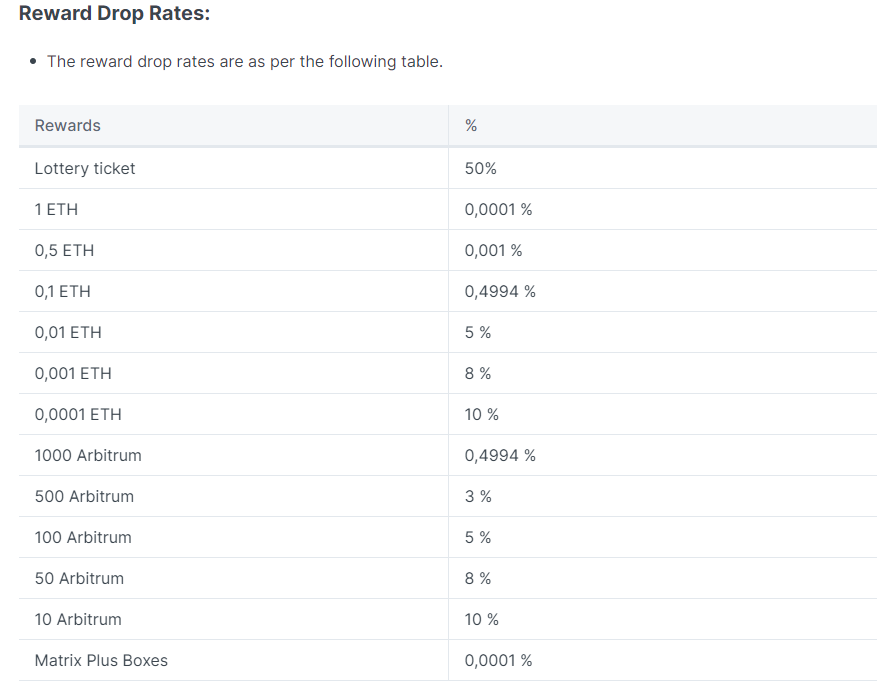The image size is (878, 686).
Task: Click the 0,0001 % value in 1 ETH row
Action: (x=498, y=209)
